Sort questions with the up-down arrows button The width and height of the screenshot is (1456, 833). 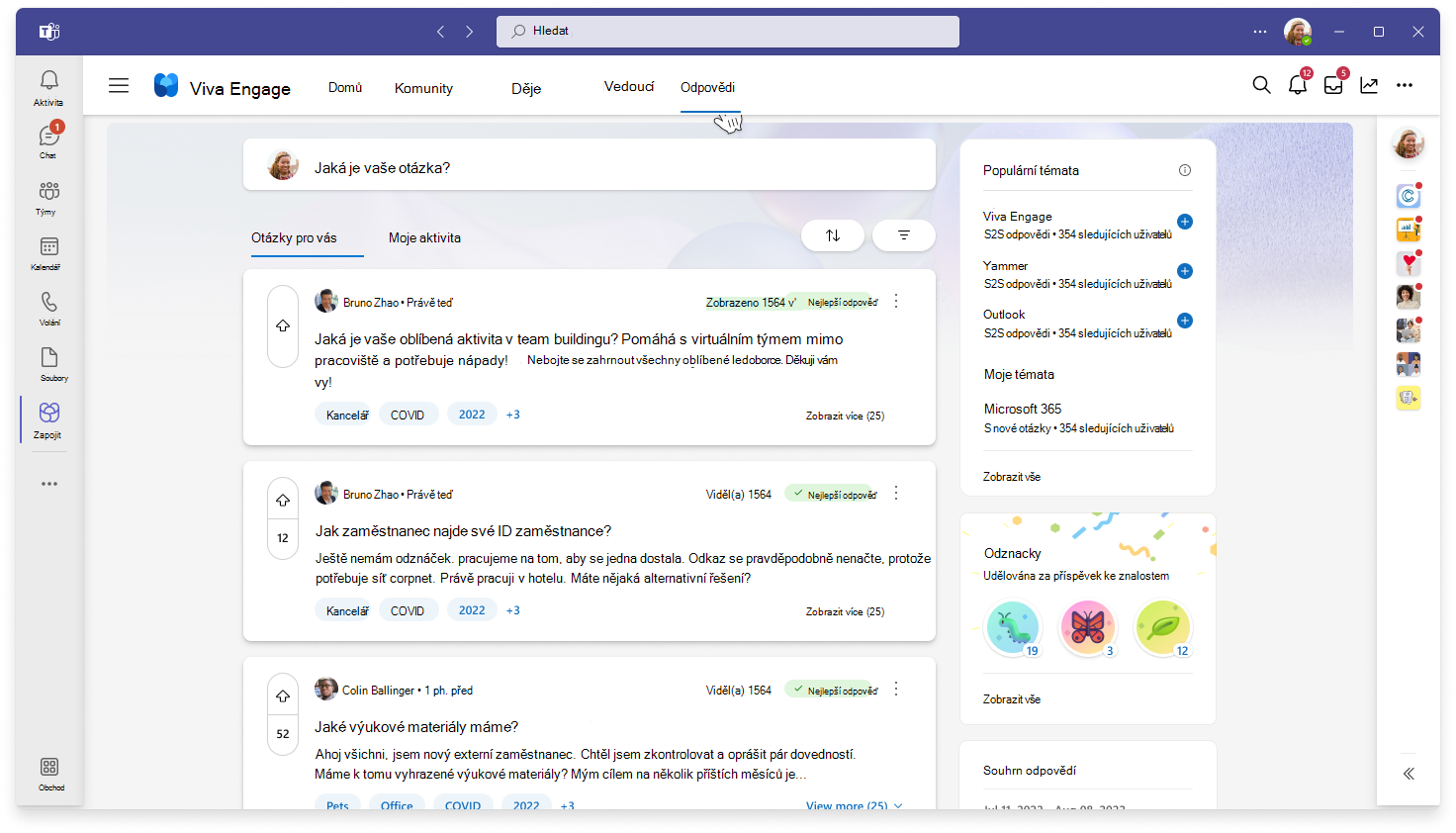pyautogui.click(x=833, y=235)
